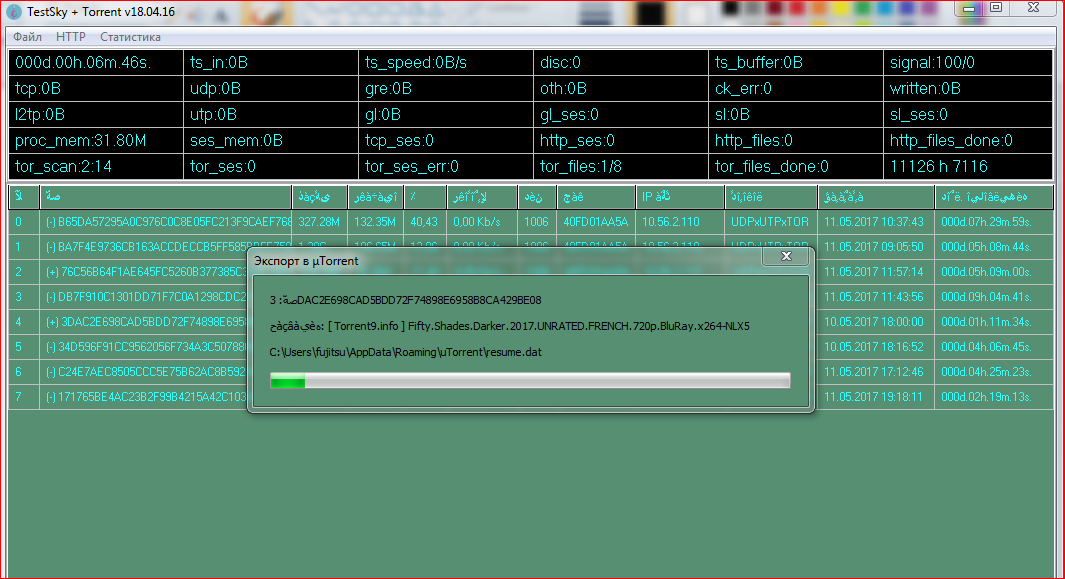Click the TestSky app icon in title bar
The image size is (1065, 579).
pos(14,9)
